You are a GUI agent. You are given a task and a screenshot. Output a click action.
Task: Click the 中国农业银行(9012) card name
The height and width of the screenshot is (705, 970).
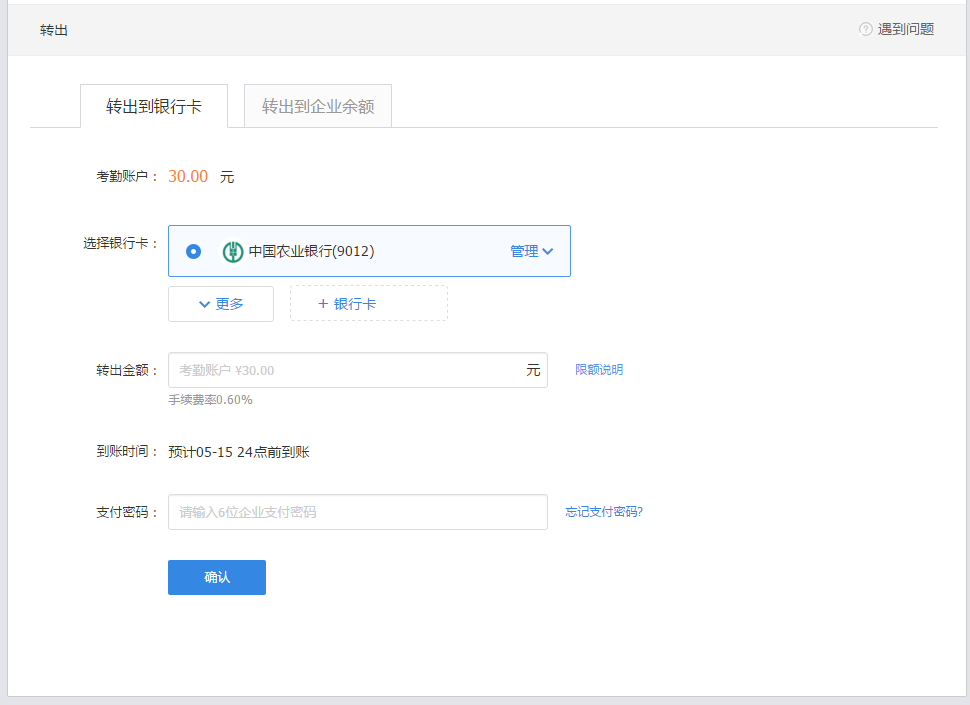coord(311,252)
